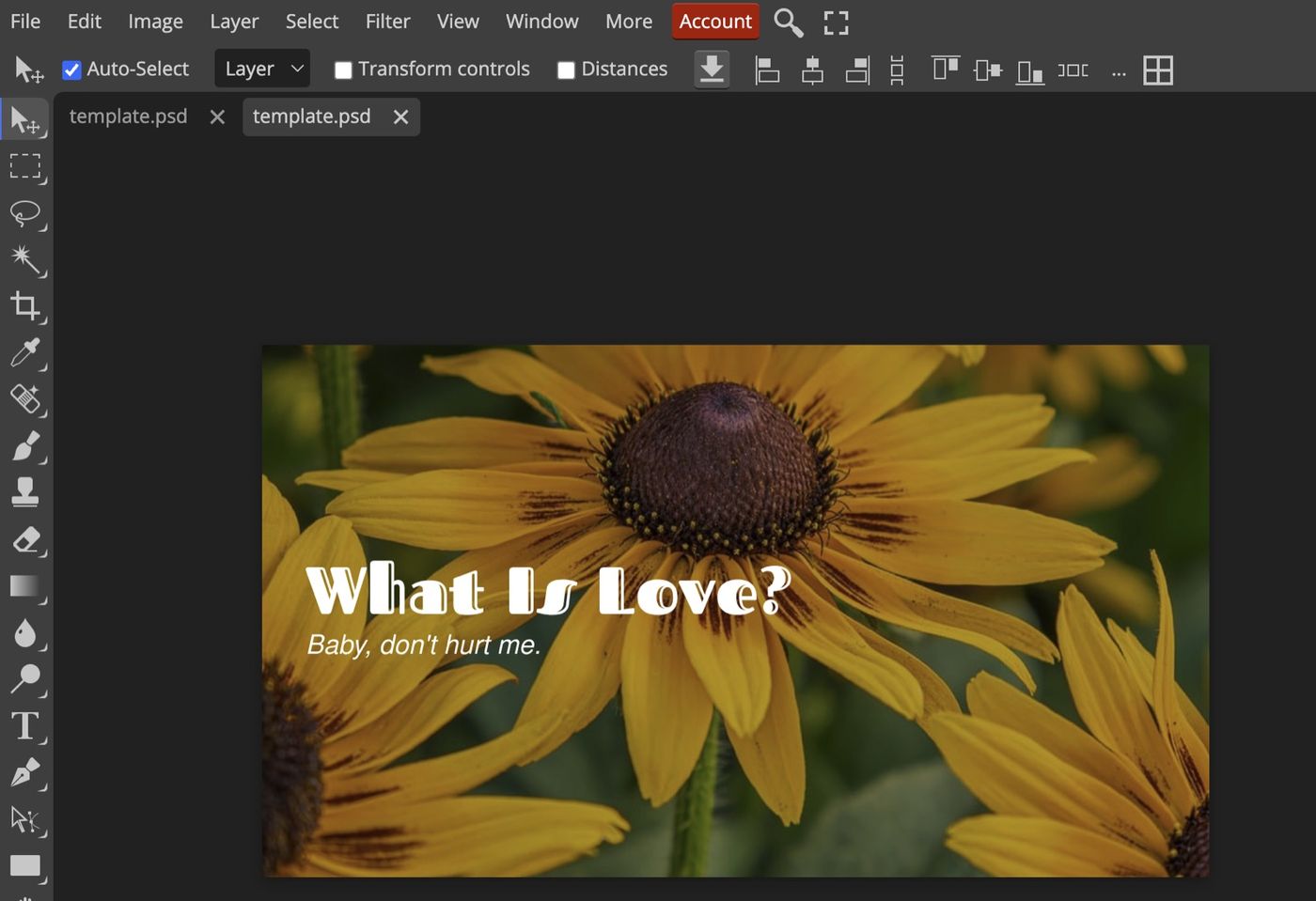Choose the Gradient tool

click(x=25, y=586)
